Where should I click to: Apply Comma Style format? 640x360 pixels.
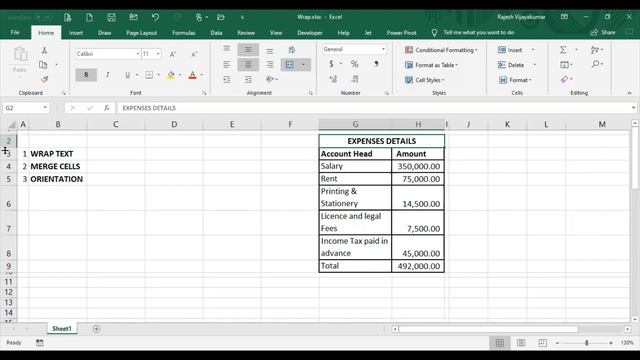[376, 64]
